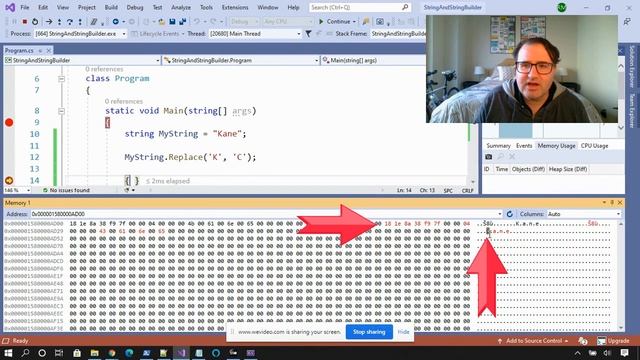The height and width of the screenshot is (360, 640).
Task: Toggle auto-hide pin on Memory 1 panel
Action: (612, 202)
